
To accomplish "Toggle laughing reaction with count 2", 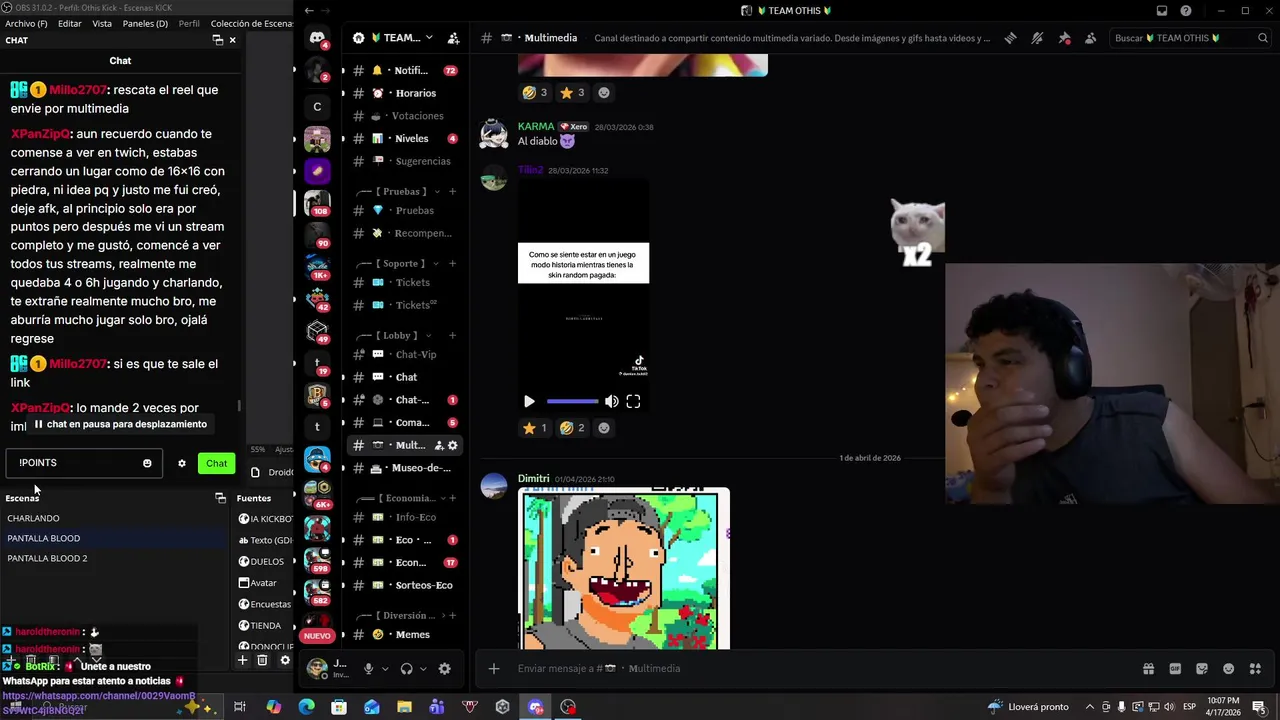I will [x=572, y=428].
